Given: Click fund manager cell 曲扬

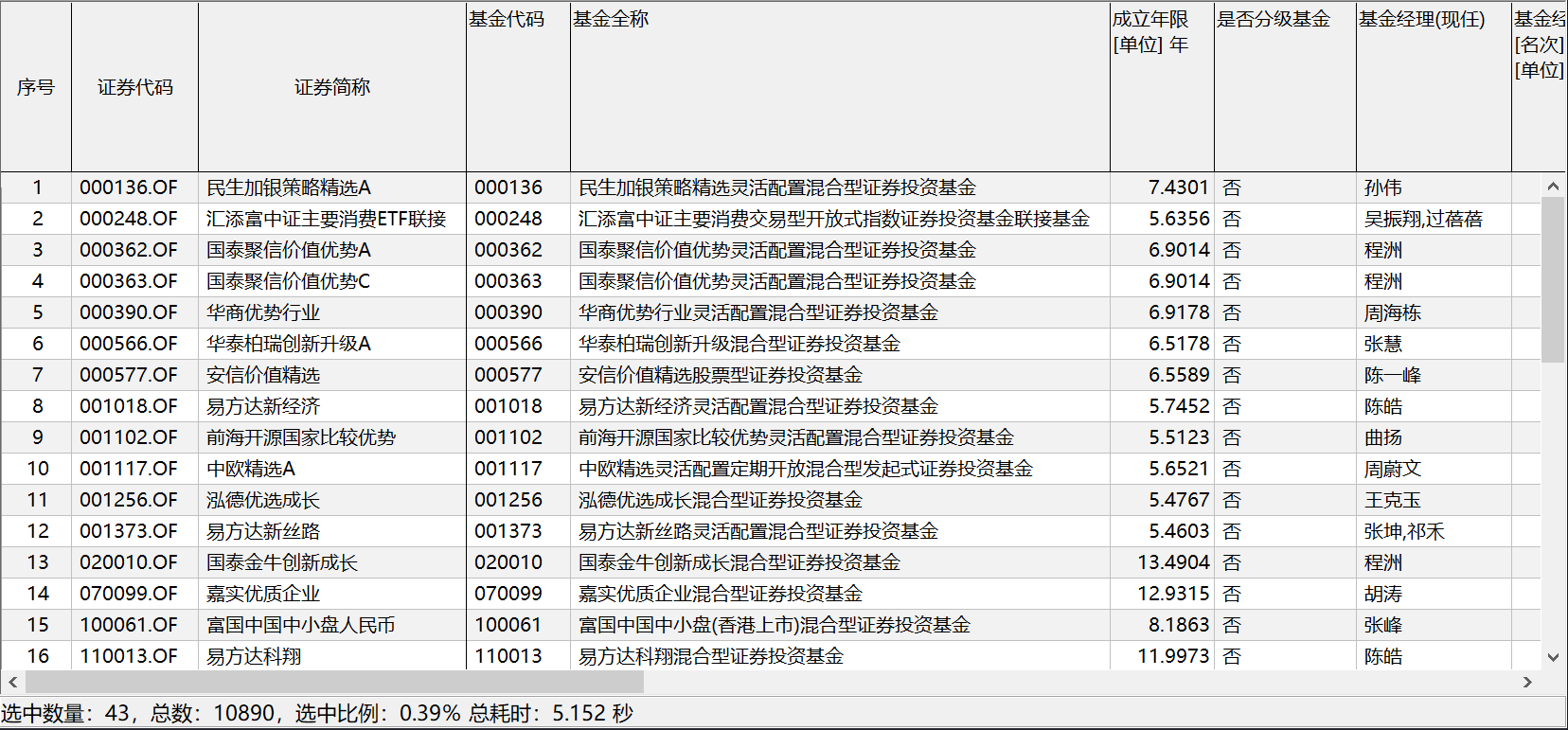Looking at the screenshot, I should click(1434, 437).
